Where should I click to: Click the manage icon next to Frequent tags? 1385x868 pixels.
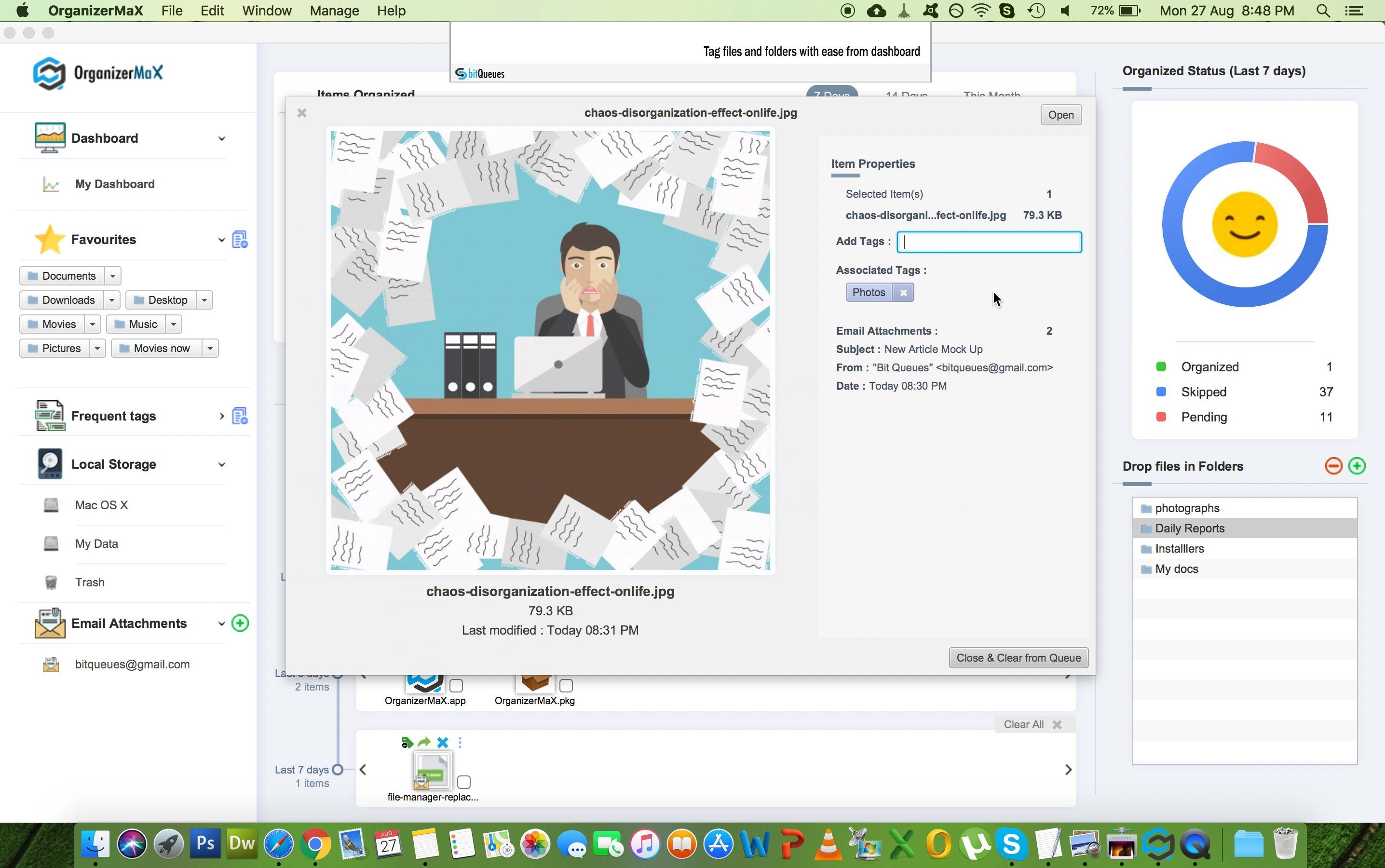coord(240,416)
